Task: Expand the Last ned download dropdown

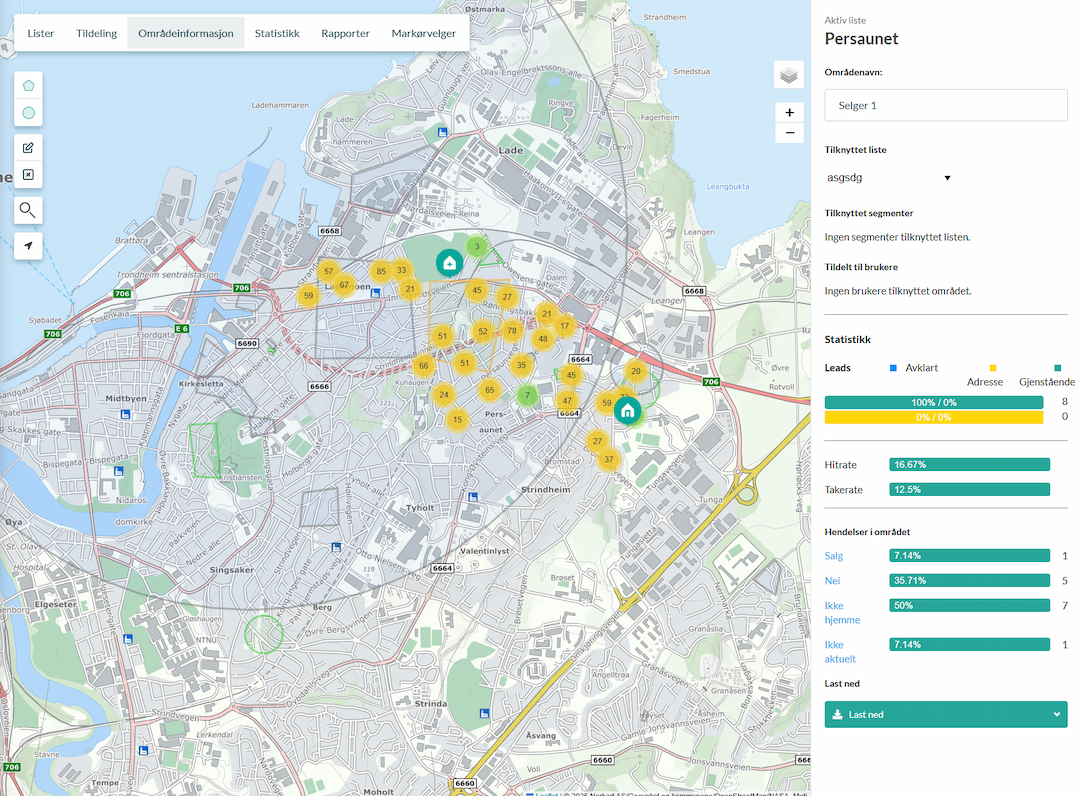Action: 946,714
